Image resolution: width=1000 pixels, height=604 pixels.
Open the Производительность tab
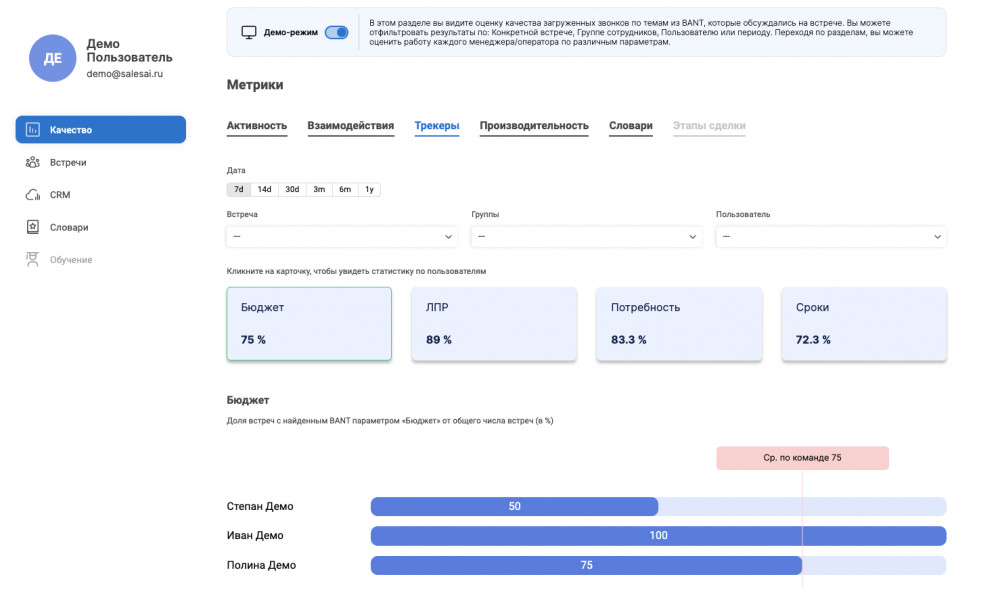[x=534, y=126]
